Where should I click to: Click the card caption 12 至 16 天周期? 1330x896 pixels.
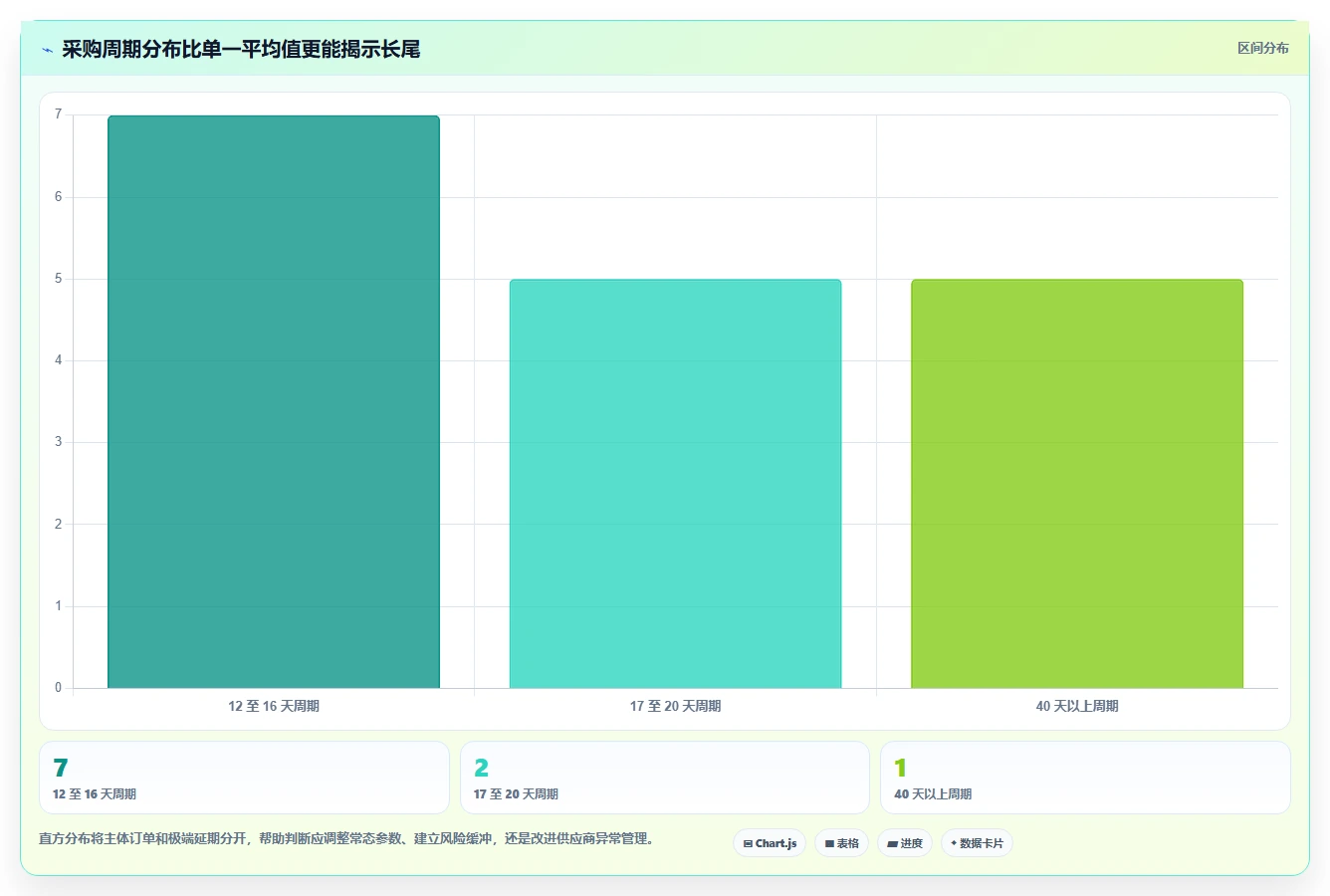point(95,794)
